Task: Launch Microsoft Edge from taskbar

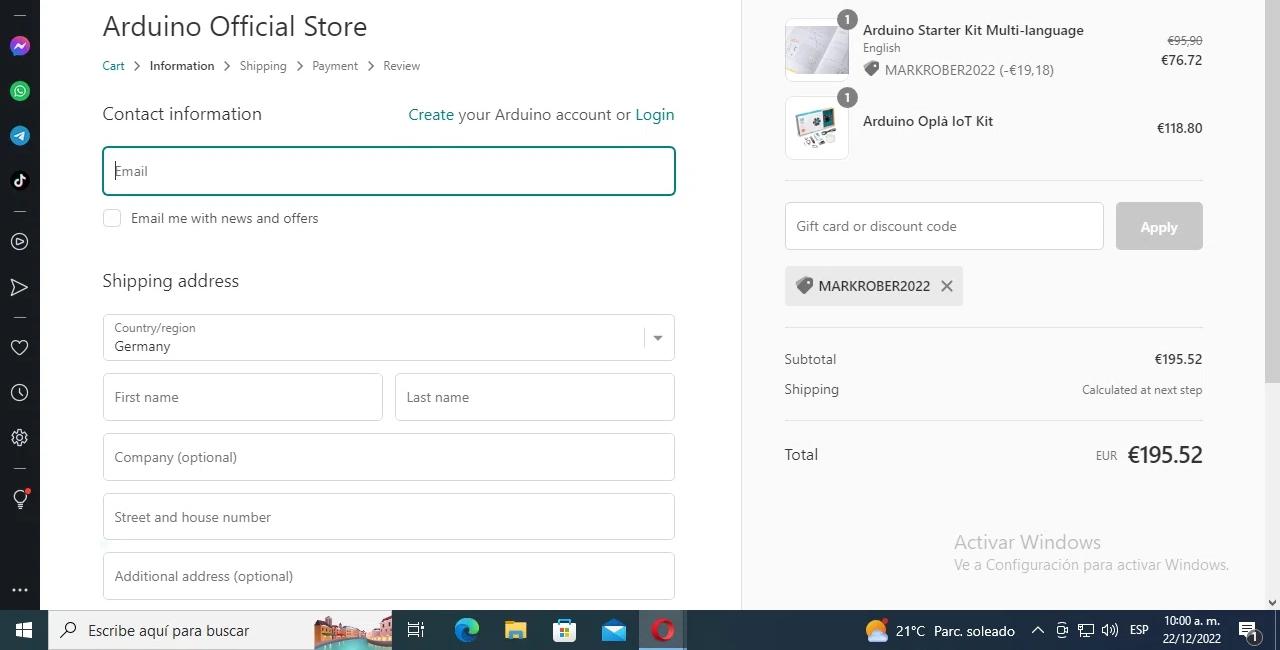Action: click(466, 630)
